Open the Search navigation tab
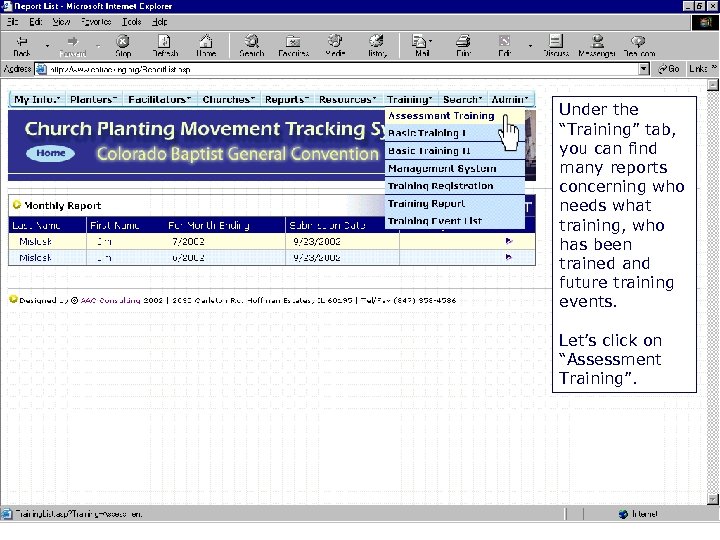 (x=462, y=99)
